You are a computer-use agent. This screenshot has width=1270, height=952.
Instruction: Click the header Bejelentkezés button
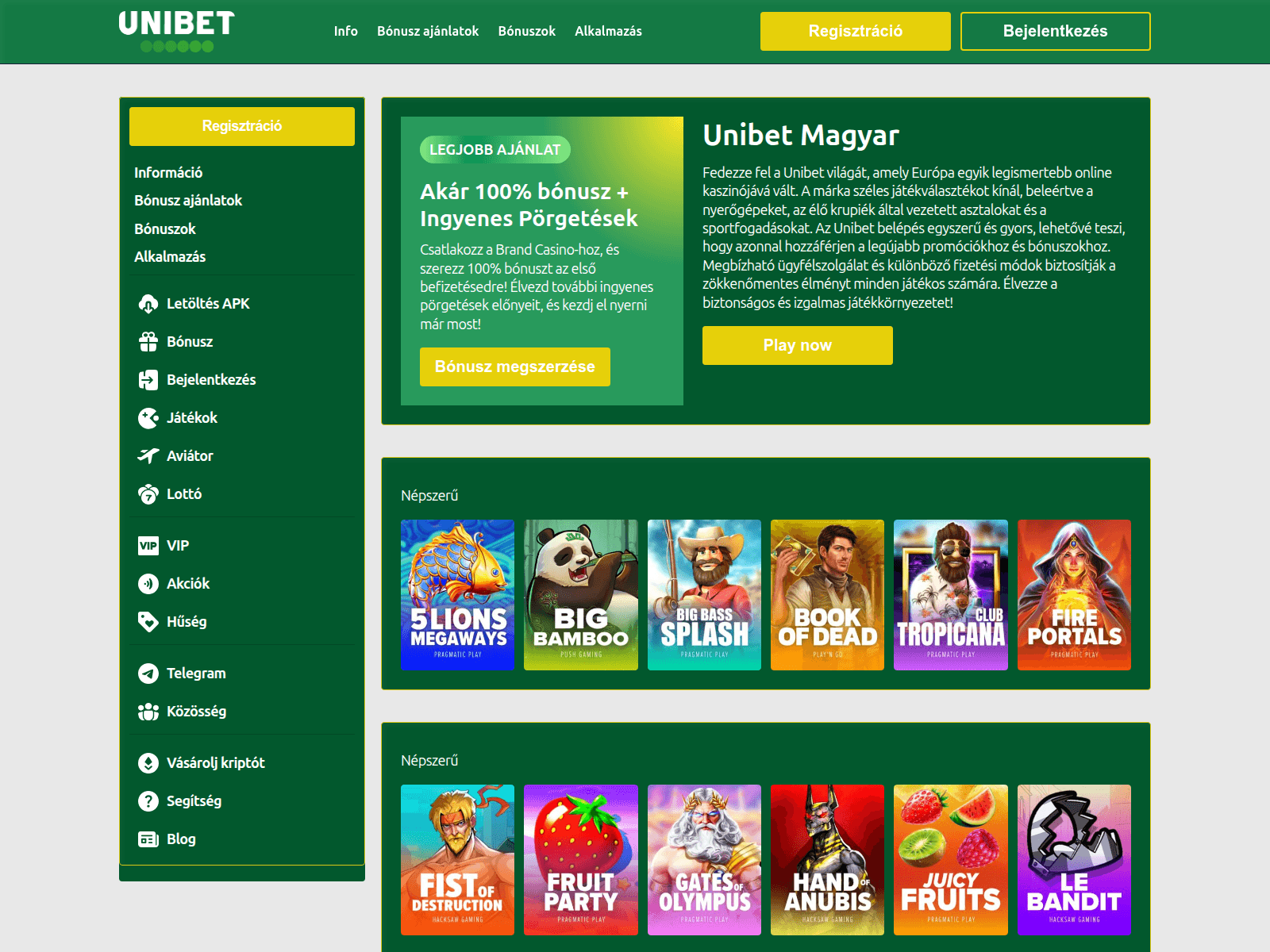tap(1056, 31)
